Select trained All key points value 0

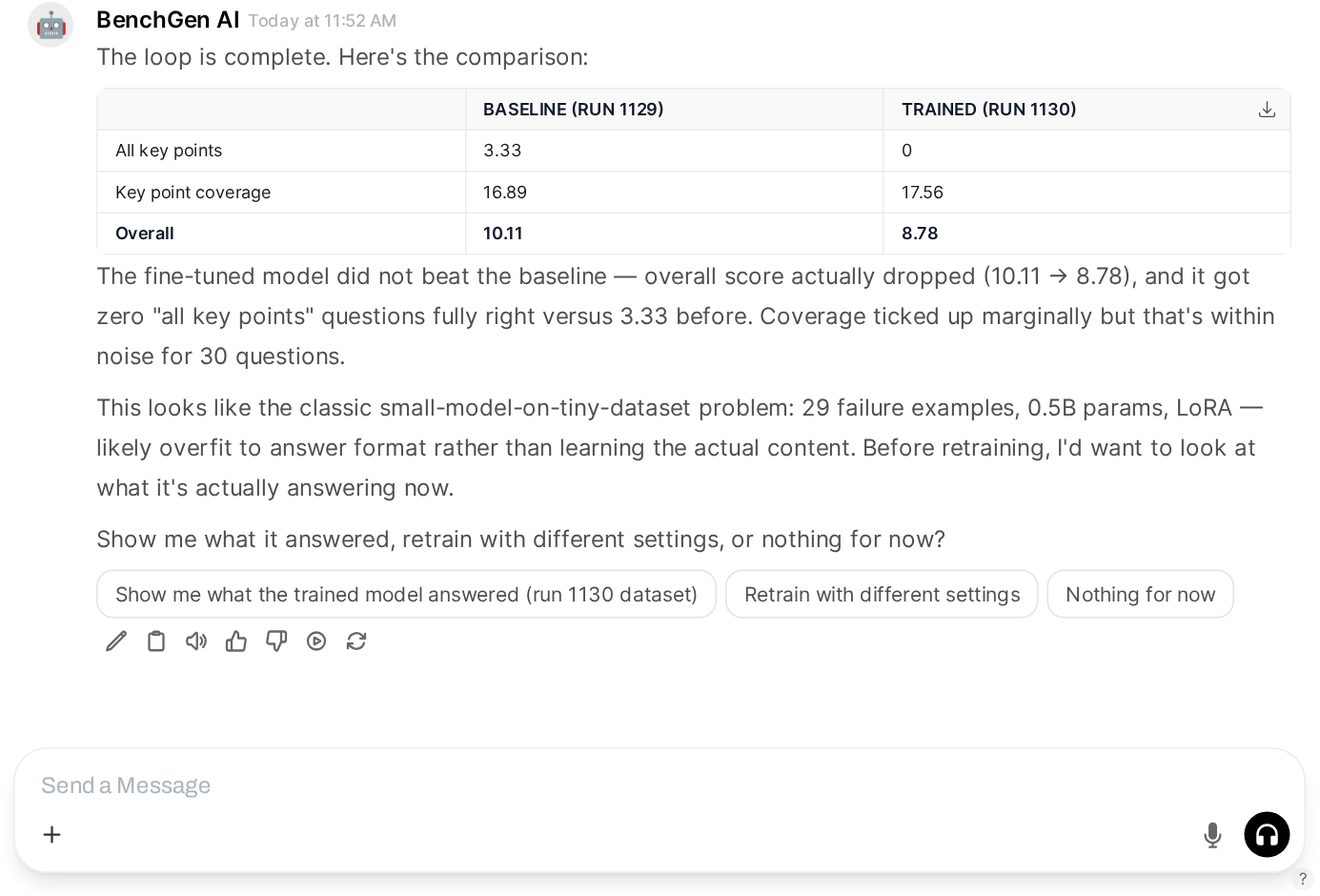pyautogui.click(x=906, y=151)
